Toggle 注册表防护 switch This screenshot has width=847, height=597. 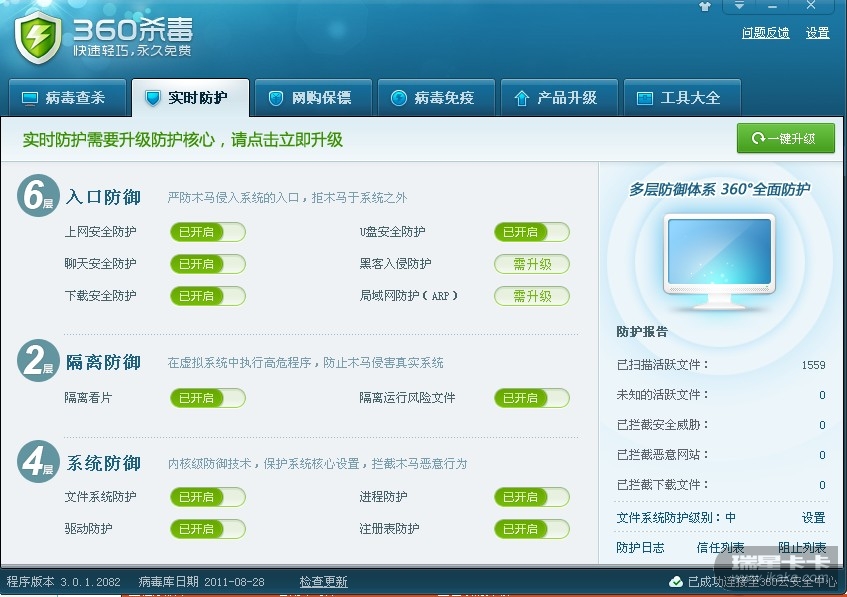point(532,529)
